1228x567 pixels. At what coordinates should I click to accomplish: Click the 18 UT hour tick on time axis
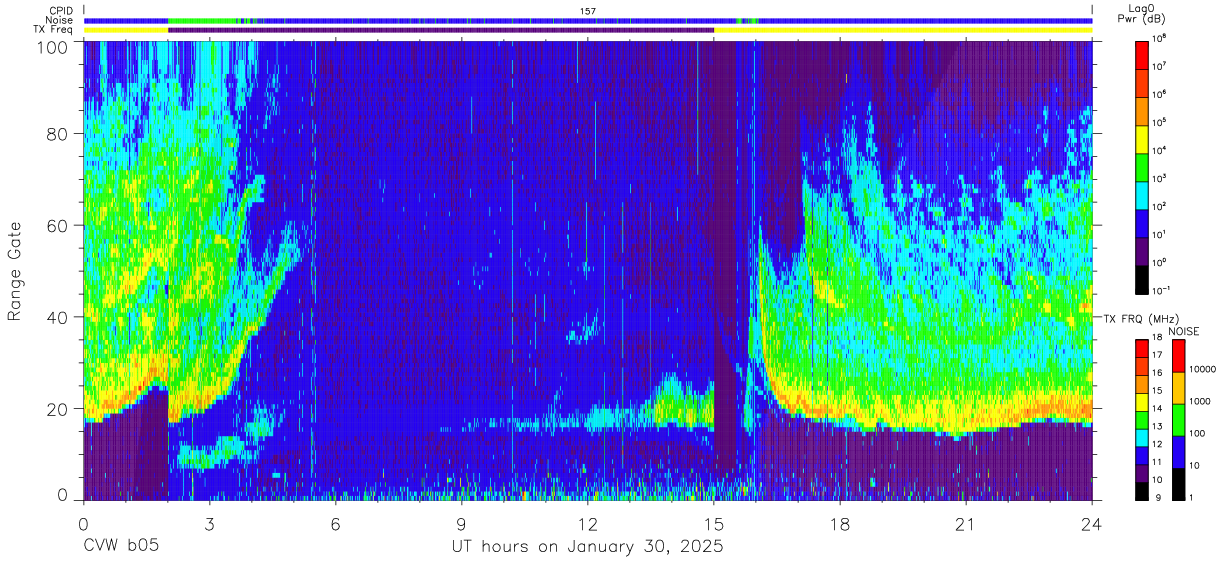coord(840,524)
